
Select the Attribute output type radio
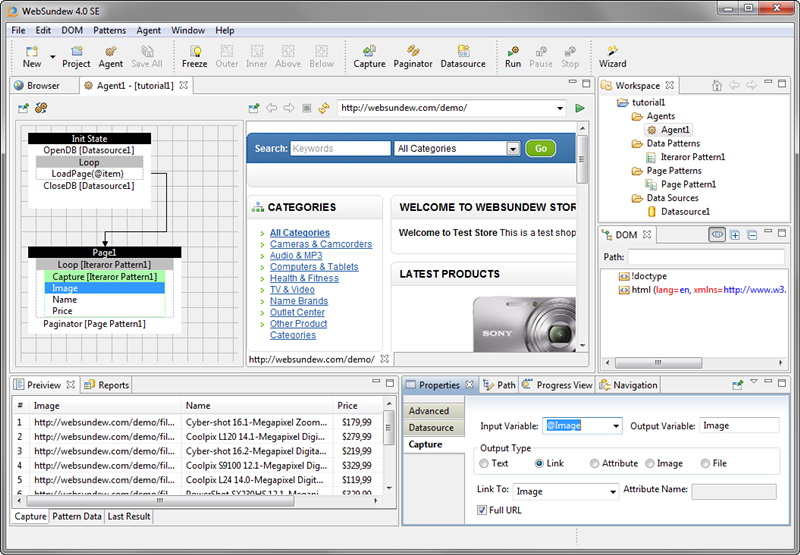595,464
